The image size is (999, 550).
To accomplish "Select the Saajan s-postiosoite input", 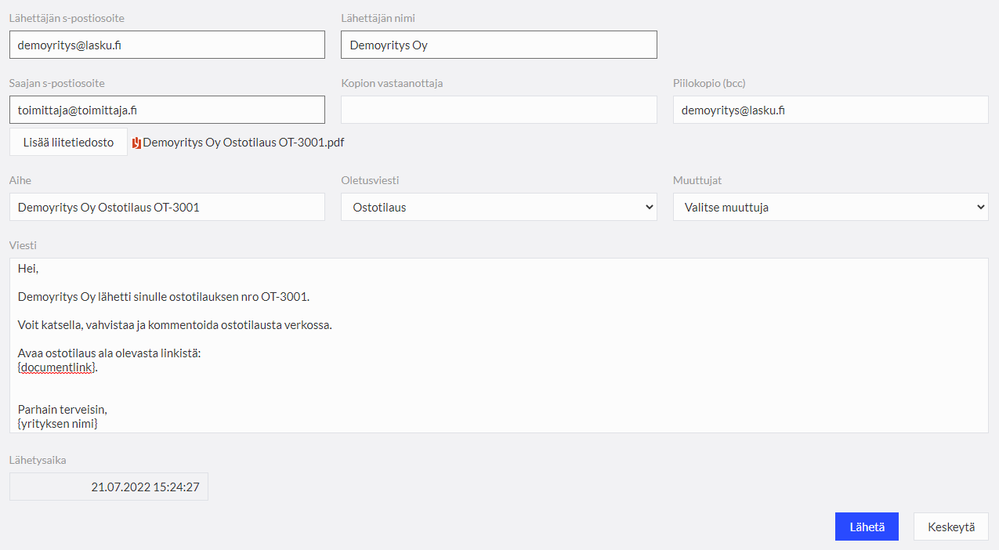I will tap(167, 110).
